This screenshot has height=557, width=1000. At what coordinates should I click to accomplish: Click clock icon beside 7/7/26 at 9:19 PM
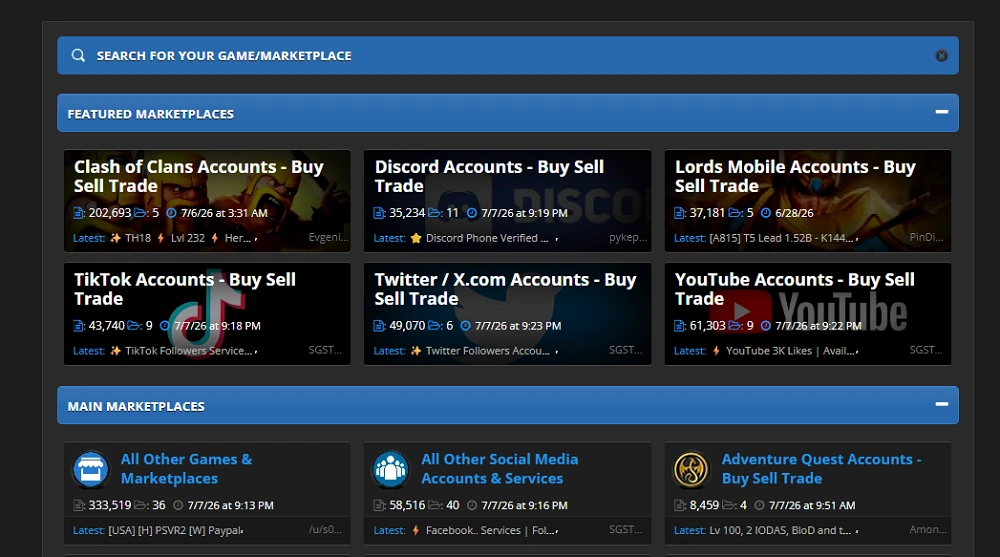pos(472,213)
